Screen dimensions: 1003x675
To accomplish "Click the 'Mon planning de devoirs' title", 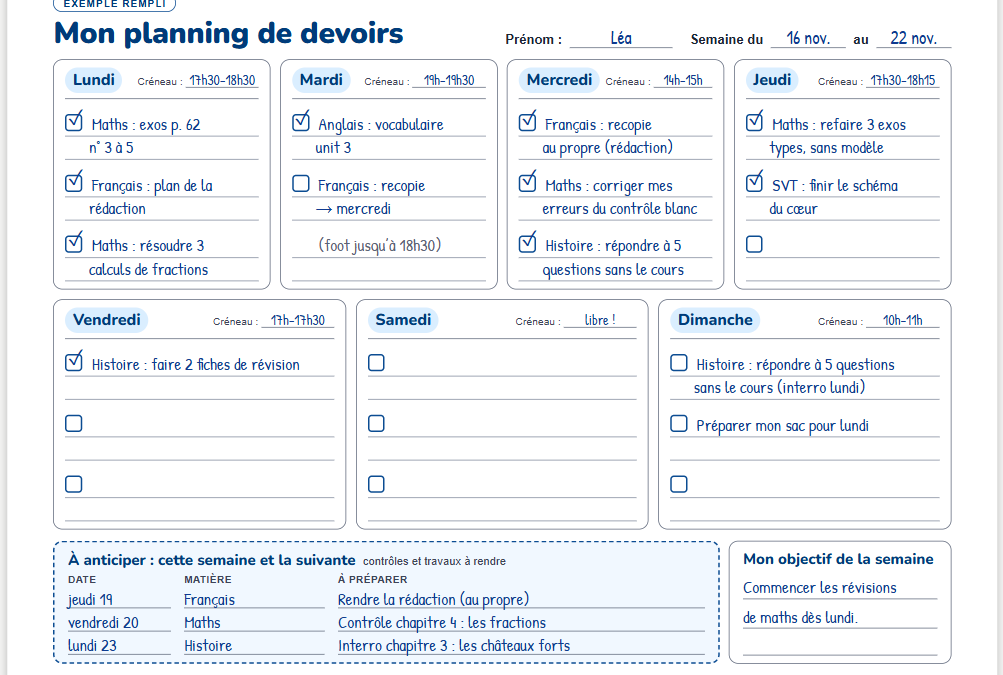I will tap(229, 33).
